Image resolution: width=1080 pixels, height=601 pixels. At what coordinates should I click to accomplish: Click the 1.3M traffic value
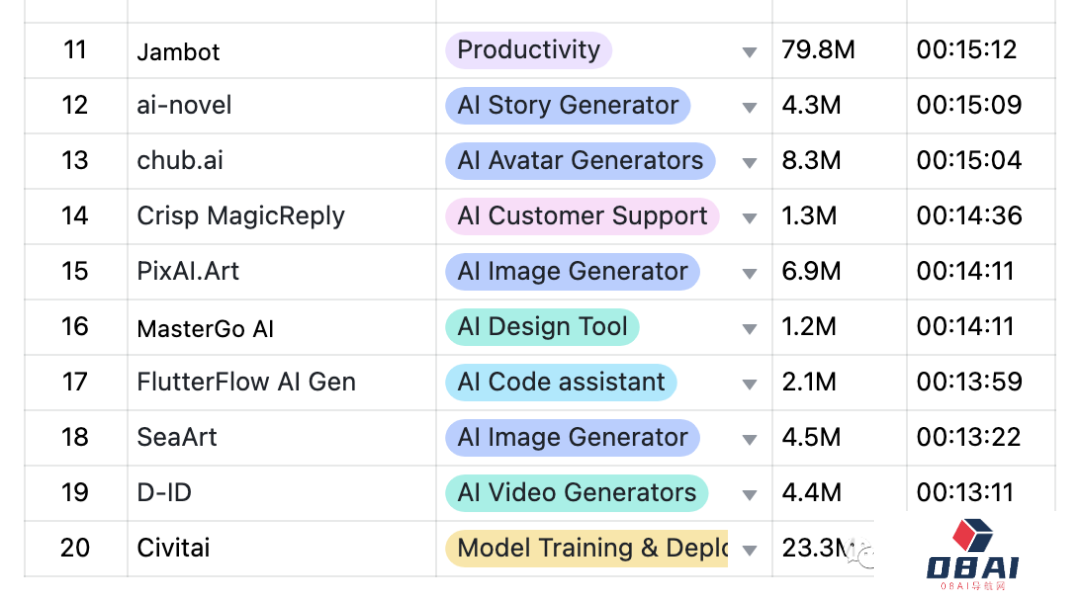click(809, 216)
